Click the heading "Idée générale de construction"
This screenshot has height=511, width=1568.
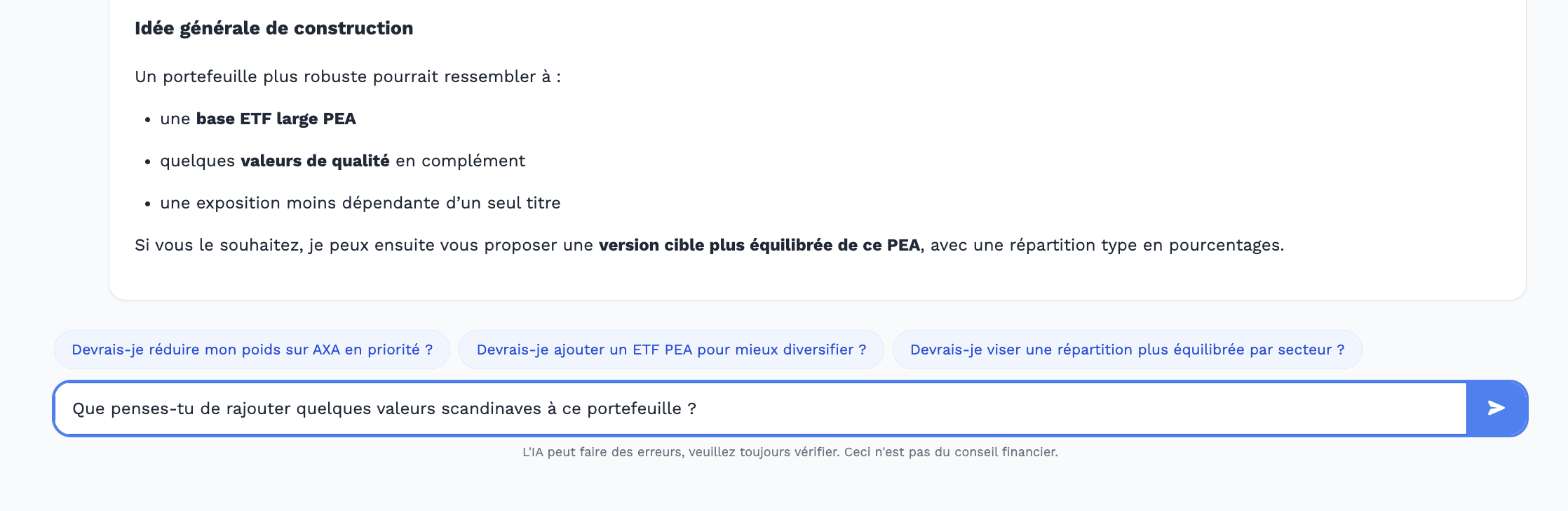click(273, 28)
